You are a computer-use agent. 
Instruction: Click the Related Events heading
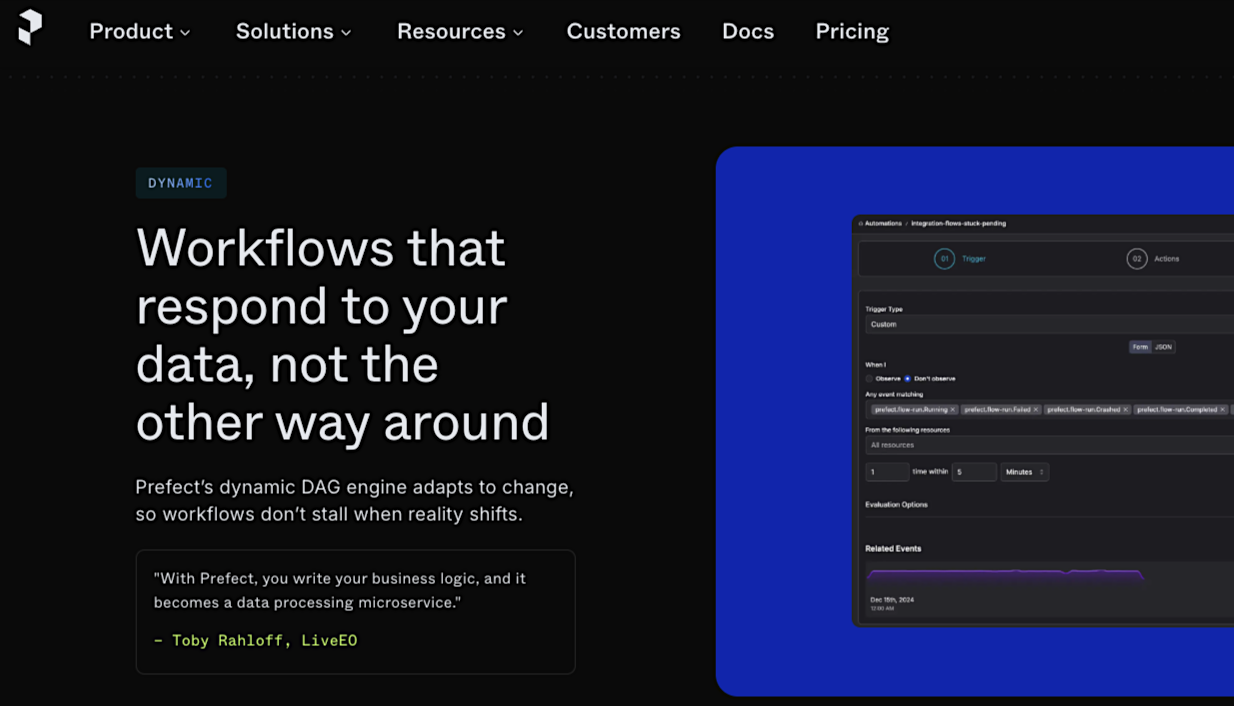[893, 549]
